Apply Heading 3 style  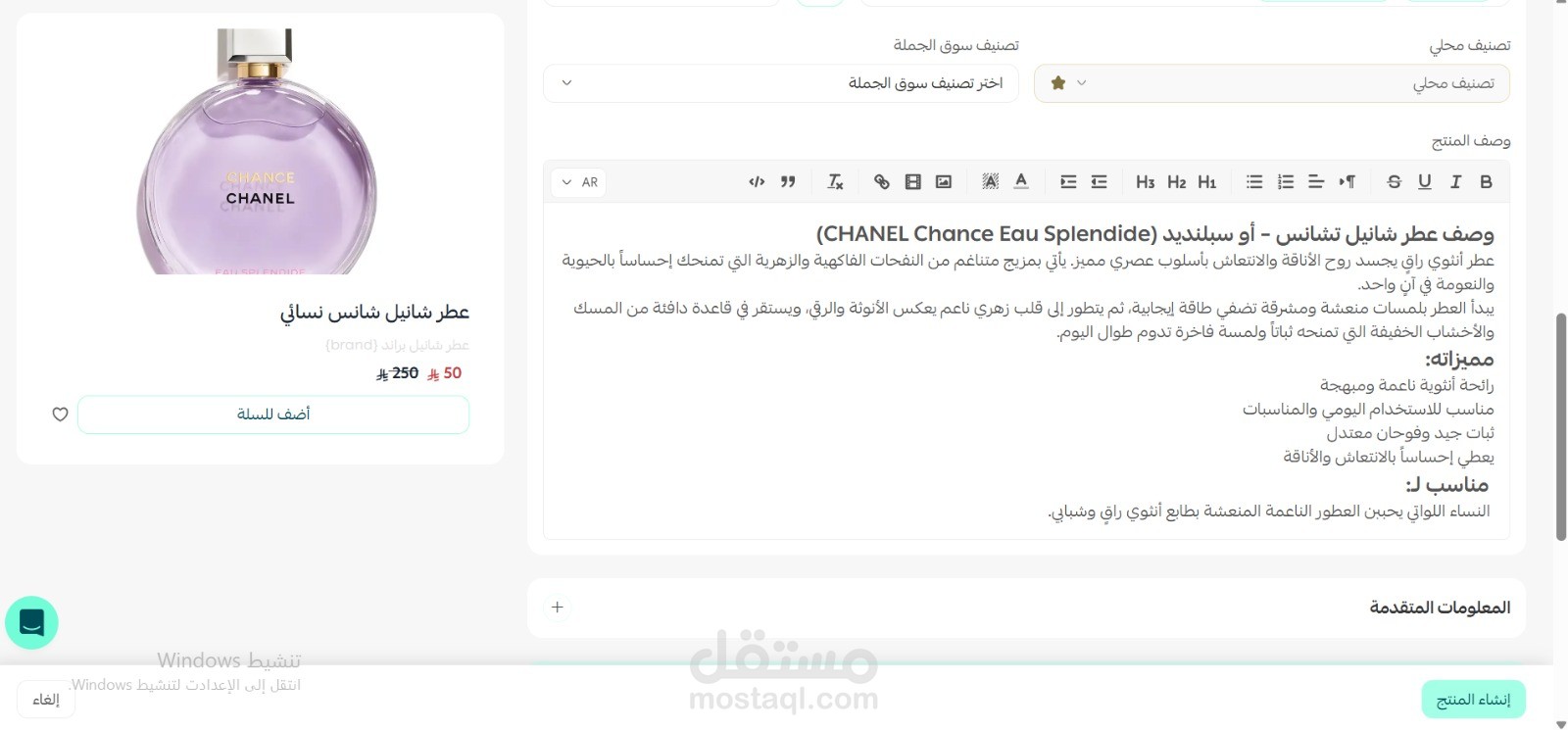pyautogui.click(x=1146, y=181)
